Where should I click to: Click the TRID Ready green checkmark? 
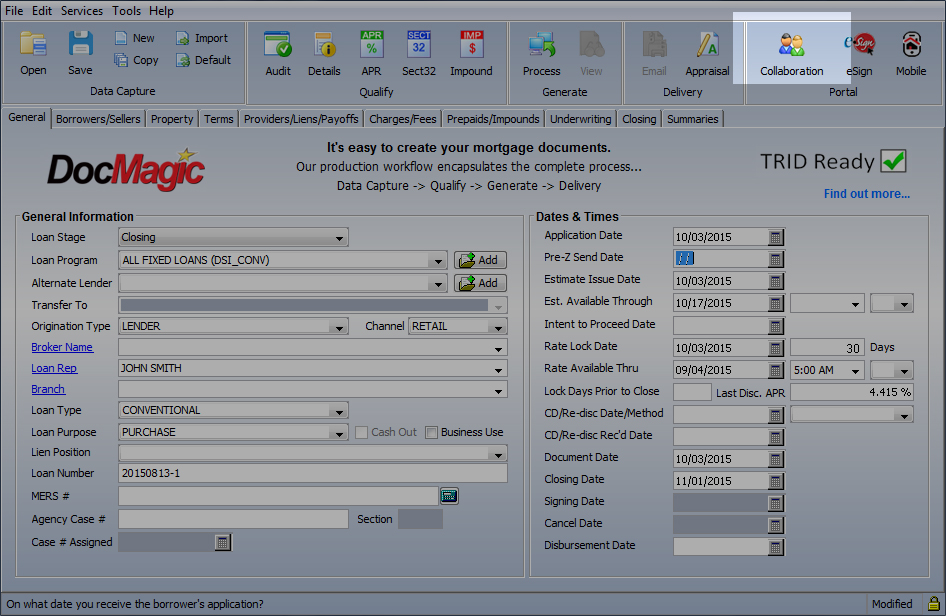pyautogui.click(x=894, y=161)
